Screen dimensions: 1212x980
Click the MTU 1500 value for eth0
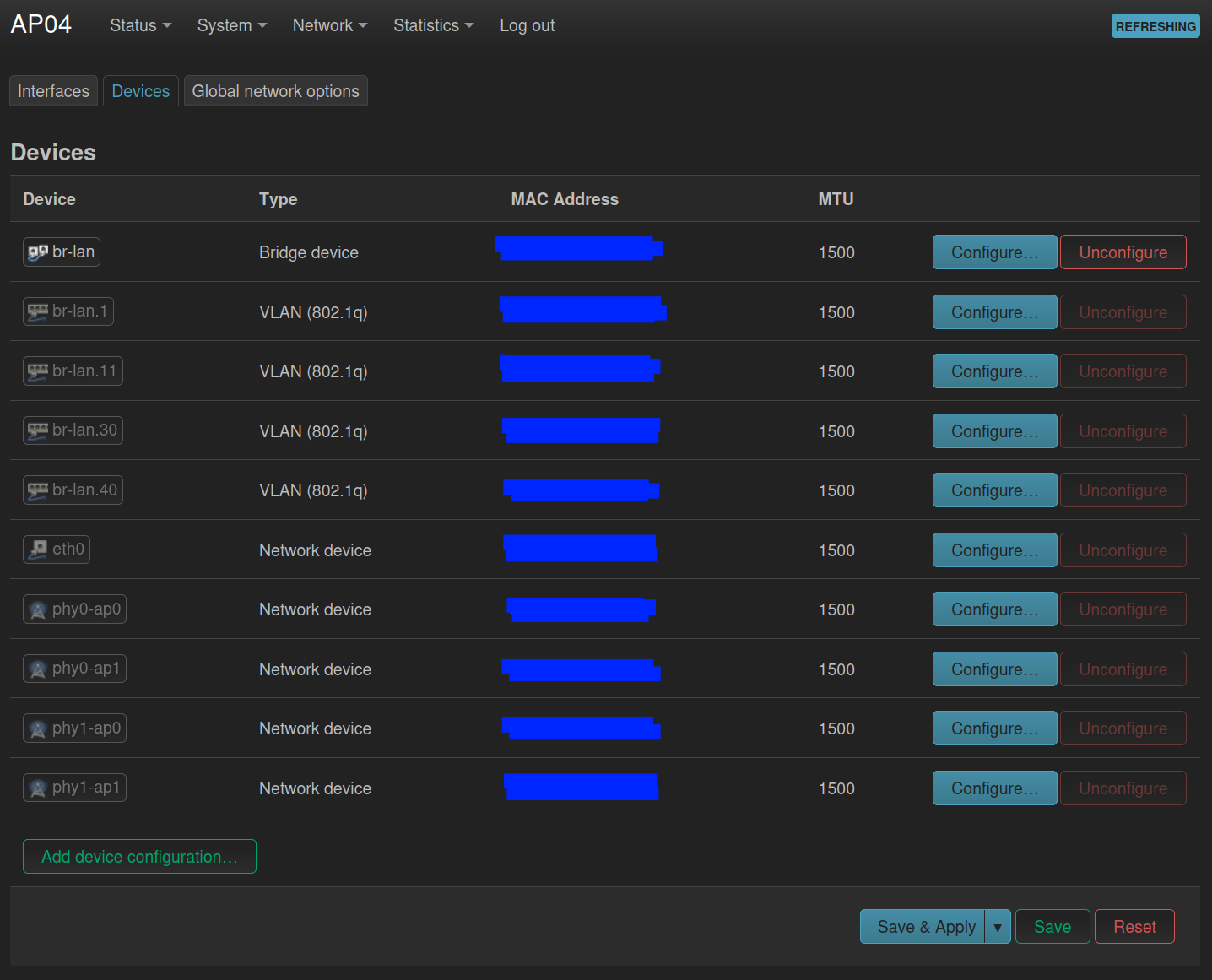pos(836,550)
